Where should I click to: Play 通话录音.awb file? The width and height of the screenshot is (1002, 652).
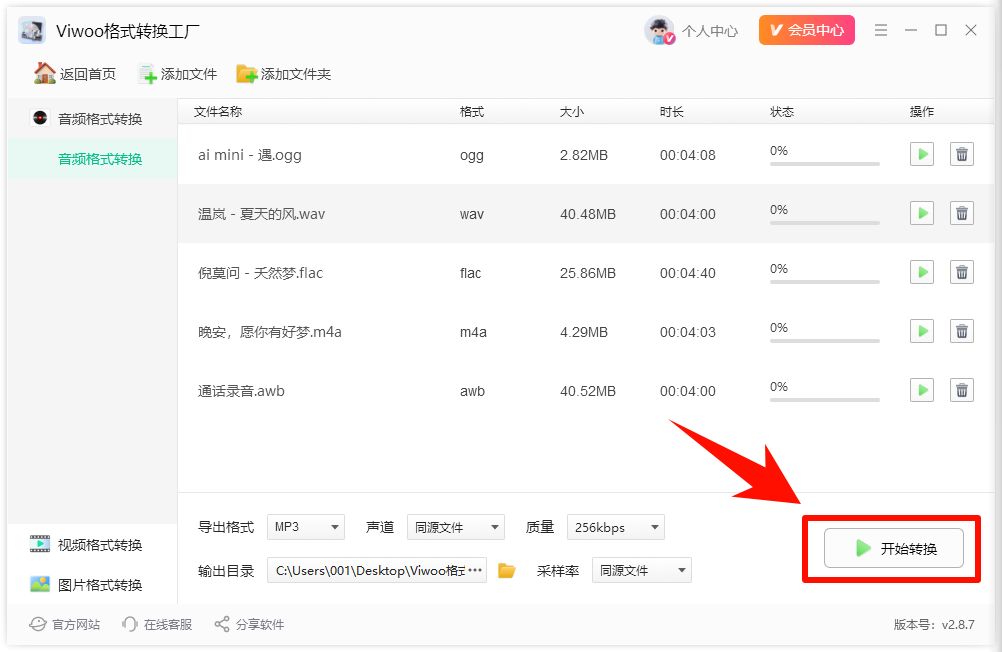click(921, 390)
